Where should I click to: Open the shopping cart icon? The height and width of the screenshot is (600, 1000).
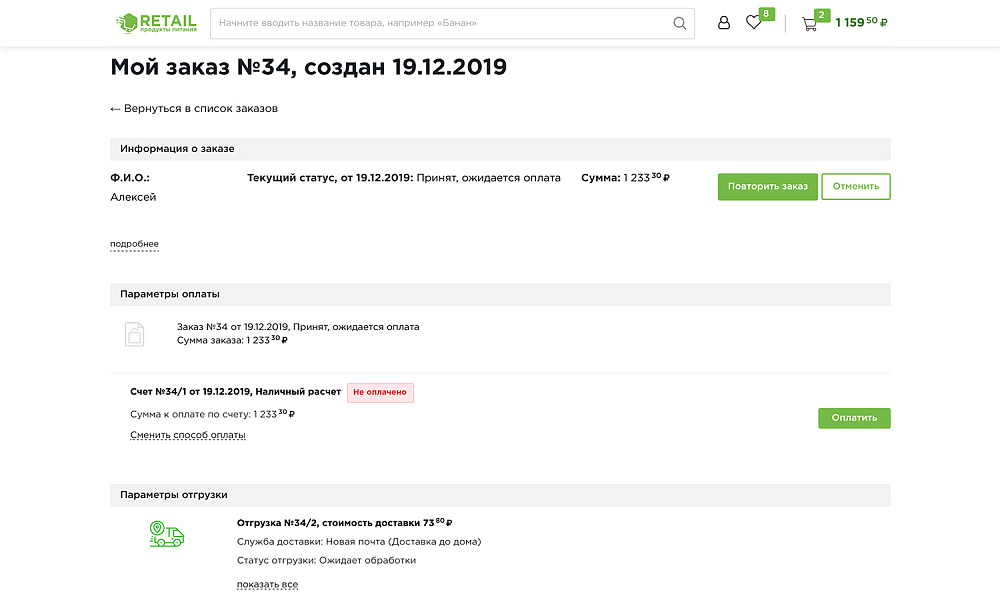(x=811, y=22)
